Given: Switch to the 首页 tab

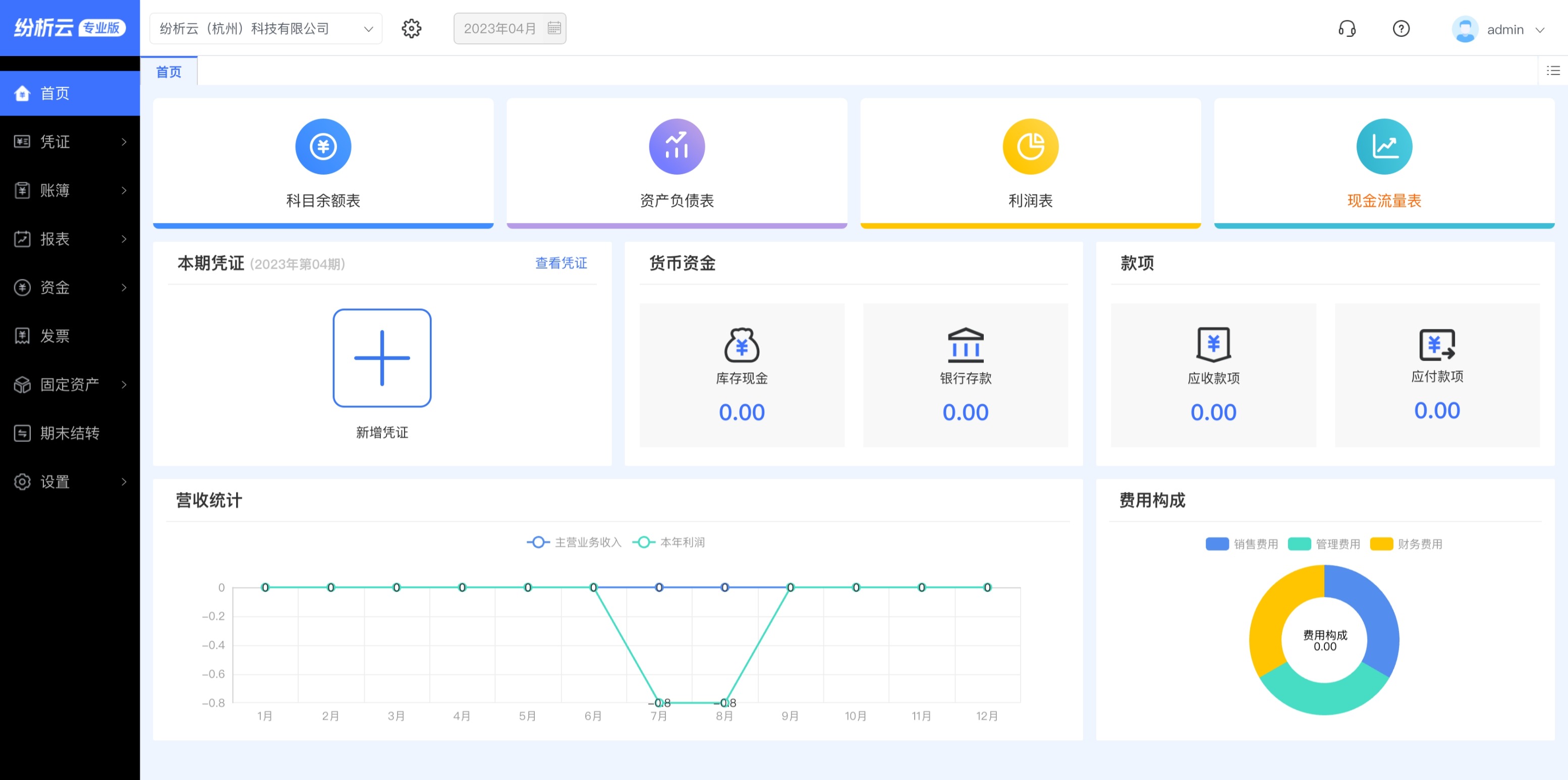Looking at the screenshot, I should (169, 72).
